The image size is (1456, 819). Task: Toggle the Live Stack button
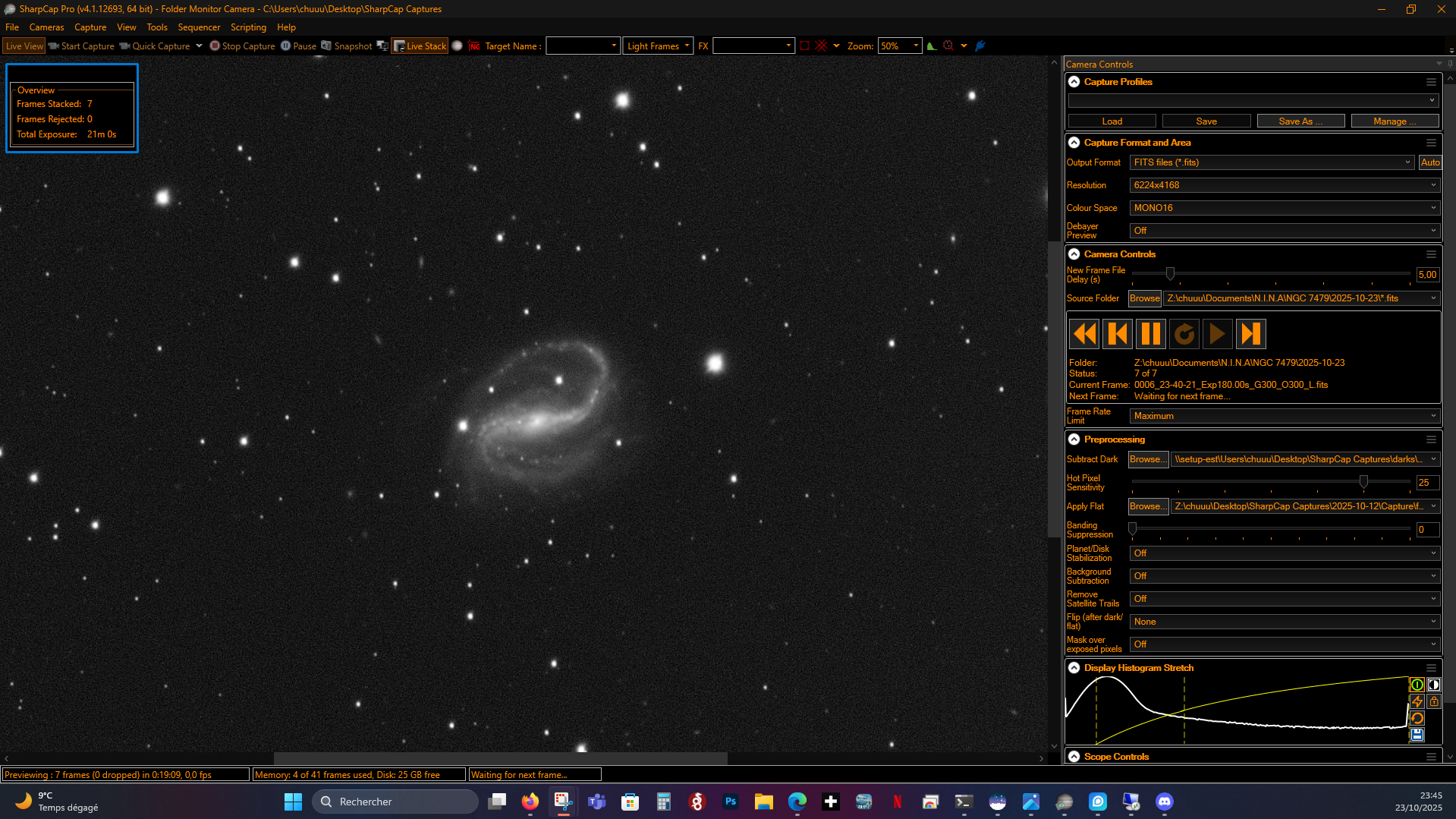coord(420,46)
